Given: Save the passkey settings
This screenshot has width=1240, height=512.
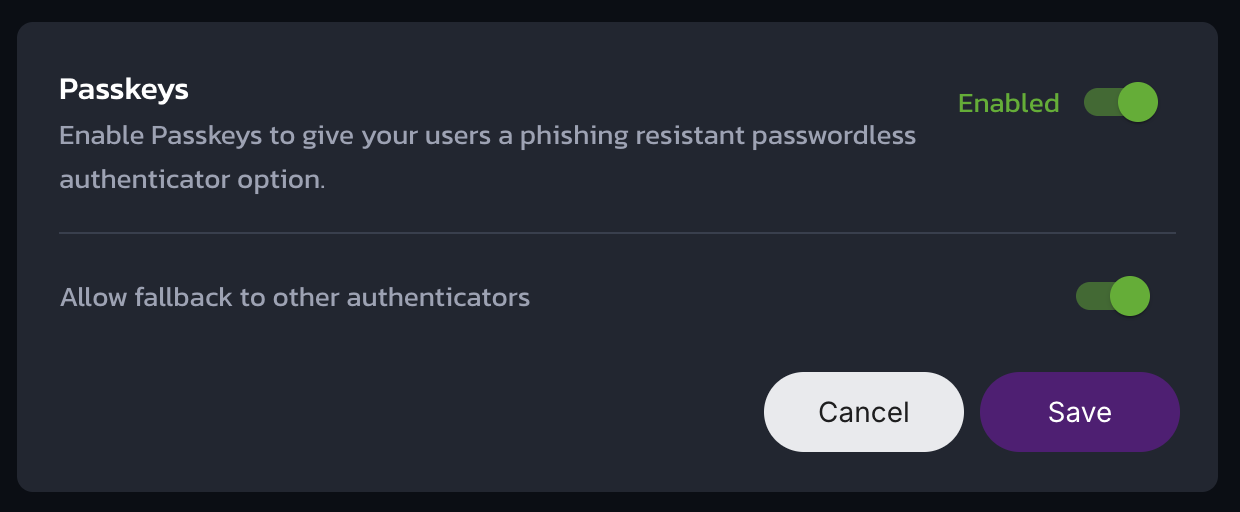Looking at the screenshot, I should (1079, 412).
